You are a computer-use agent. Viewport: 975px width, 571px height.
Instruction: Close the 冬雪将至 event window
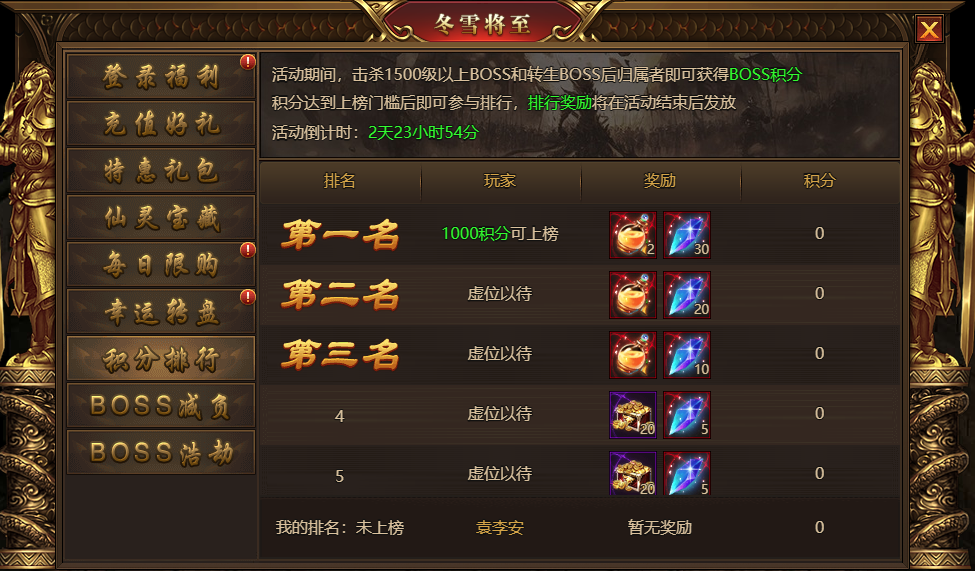click(x=929, y=29)
